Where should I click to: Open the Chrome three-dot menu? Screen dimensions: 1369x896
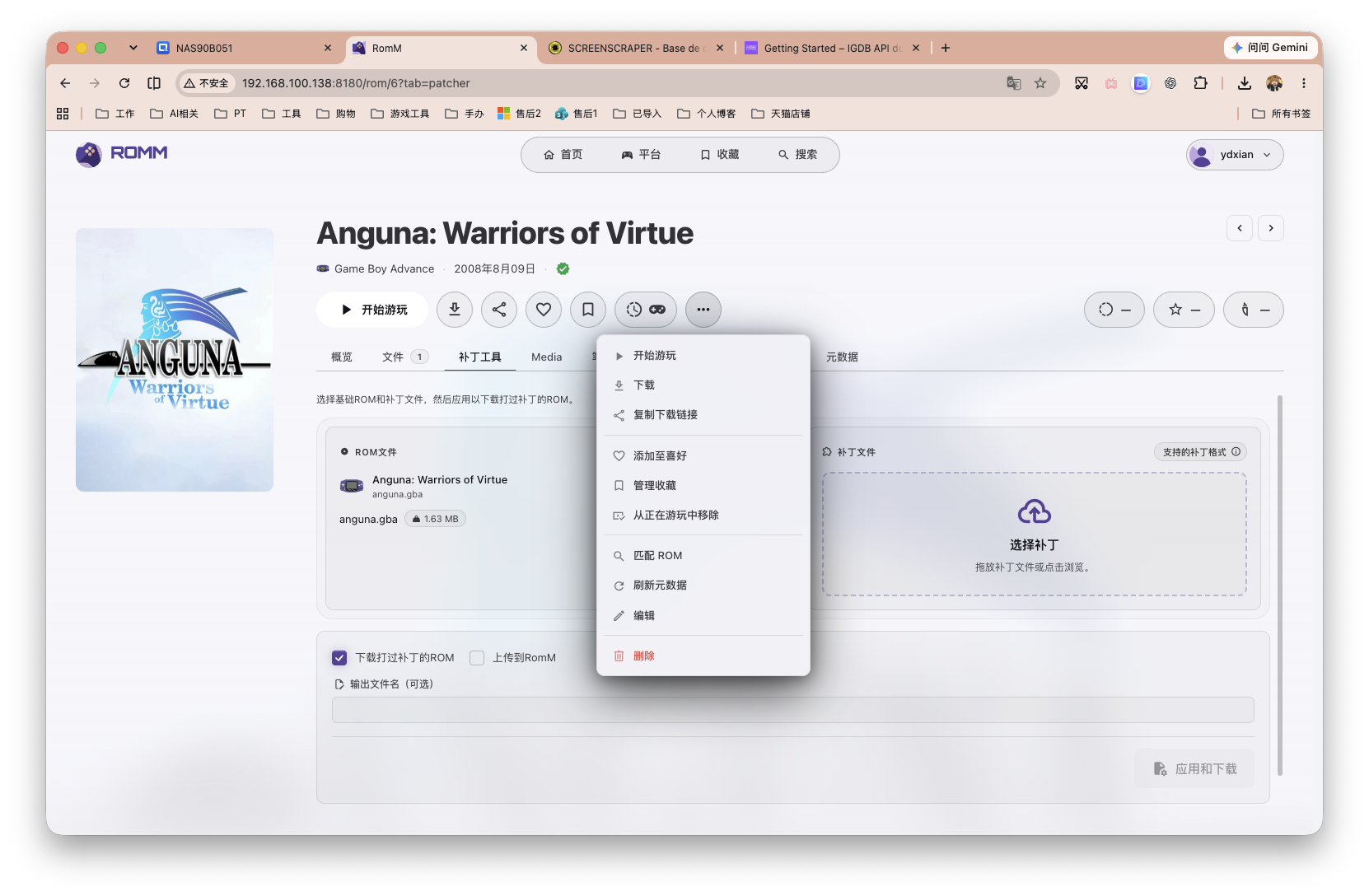[x=1304, y=83]
